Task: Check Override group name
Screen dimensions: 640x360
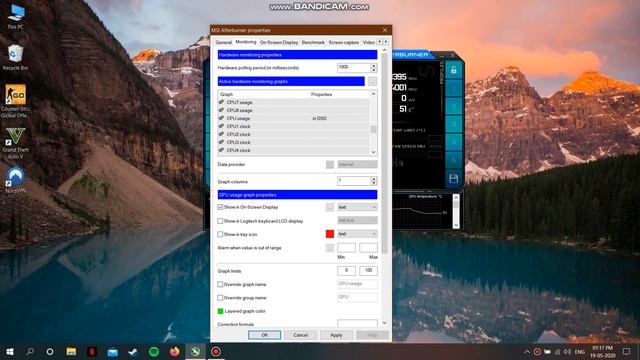Action: coord(220,298)
